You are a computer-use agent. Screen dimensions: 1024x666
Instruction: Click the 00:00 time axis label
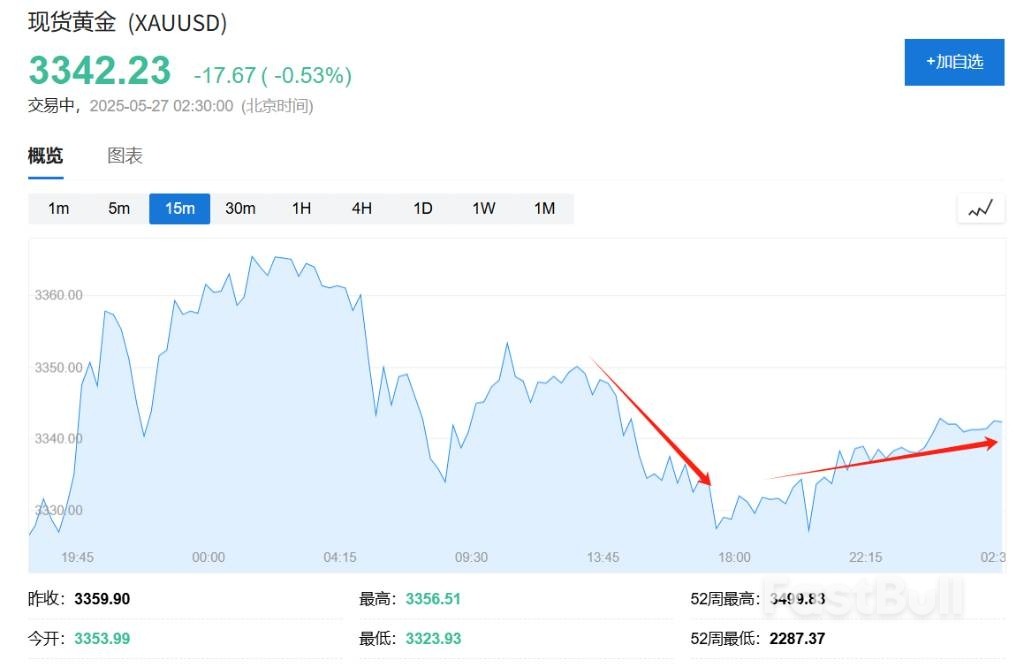pos(208,557)
